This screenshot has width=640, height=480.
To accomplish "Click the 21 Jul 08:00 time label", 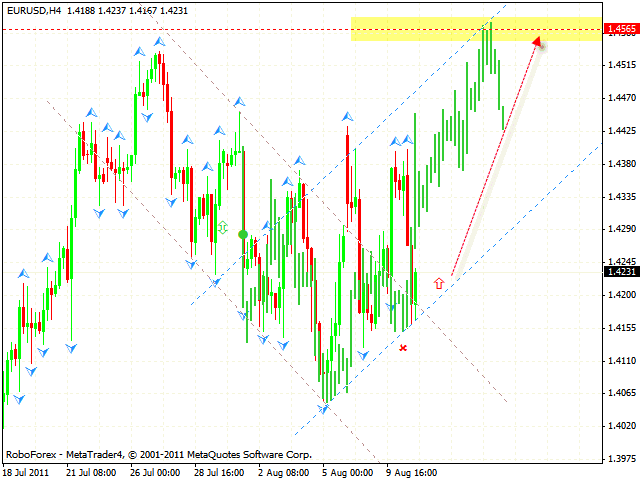I will pos(91,473).
